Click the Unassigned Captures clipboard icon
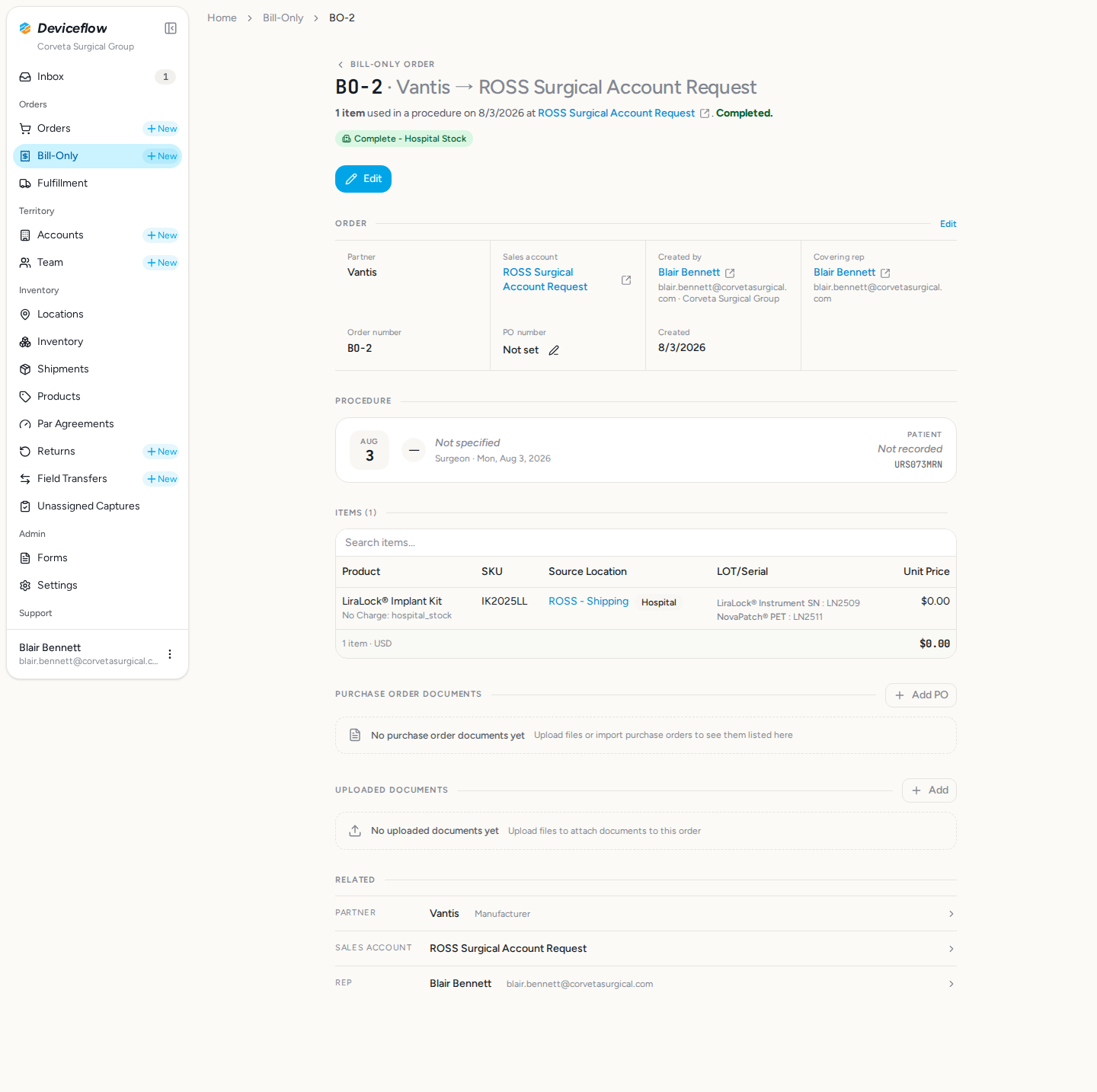This screenshot has height=1092, width=1097. [25, 506]
